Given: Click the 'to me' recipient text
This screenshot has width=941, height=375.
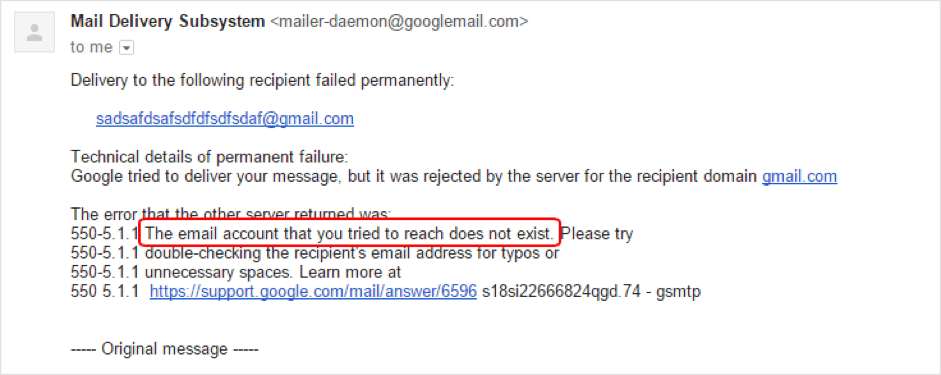Looking at the screenshot, I should [x=92, y=47].
